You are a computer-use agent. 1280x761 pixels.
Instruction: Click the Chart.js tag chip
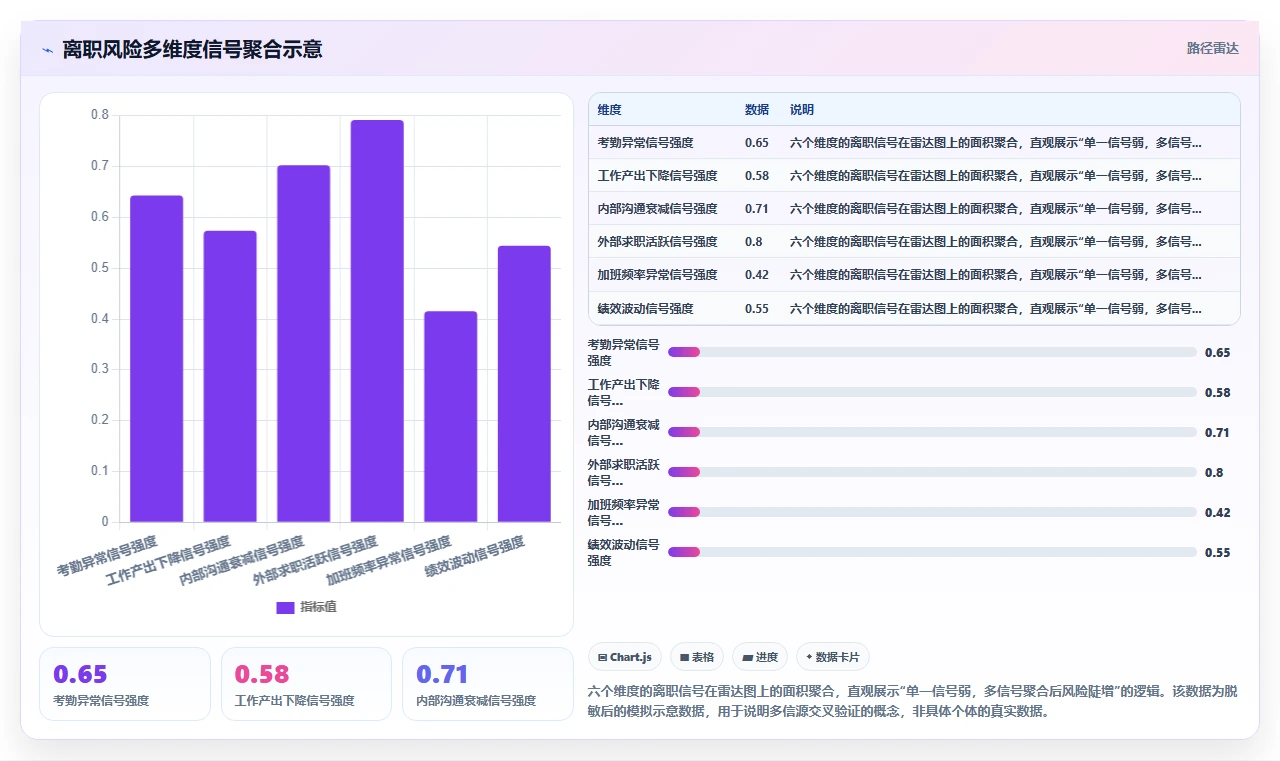[625, 657]
